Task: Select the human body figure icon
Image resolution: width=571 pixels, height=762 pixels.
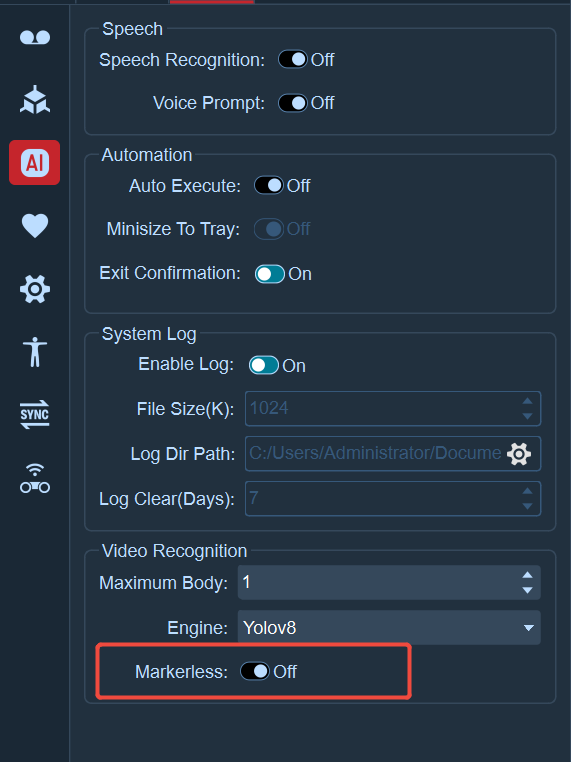Action: click(x=35, y=352)
